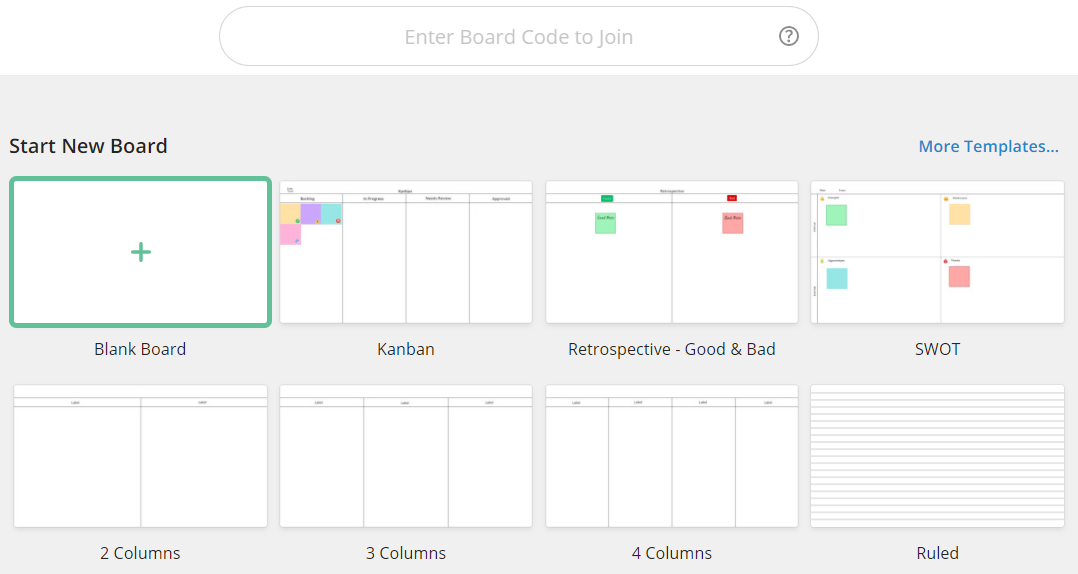Pick the SWOT template thumbnail

click(x=938, y=252)
